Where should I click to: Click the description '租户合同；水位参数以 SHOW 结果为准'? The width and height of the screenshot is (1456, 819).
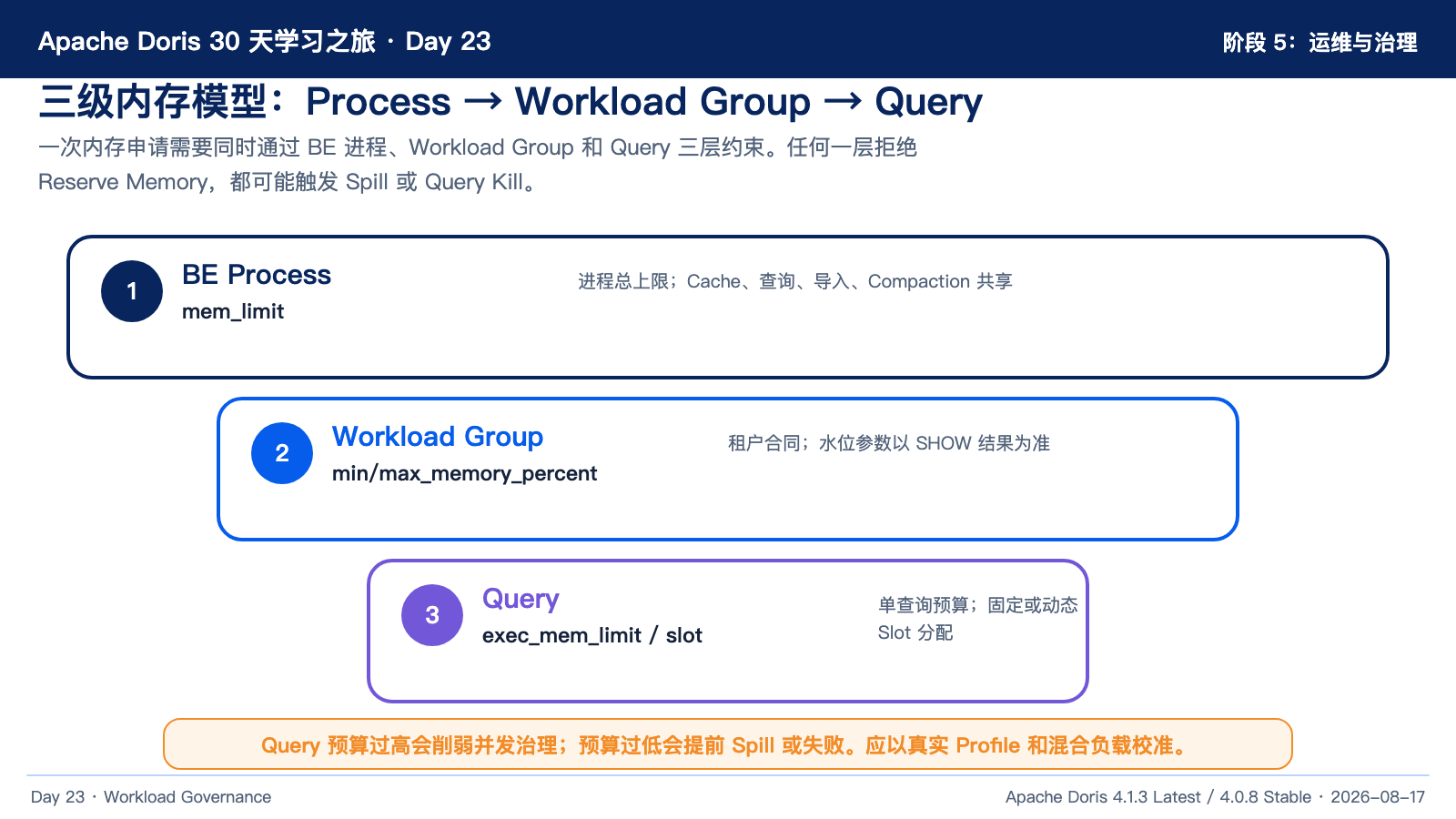pyautogui.click(x=889, y=443)
